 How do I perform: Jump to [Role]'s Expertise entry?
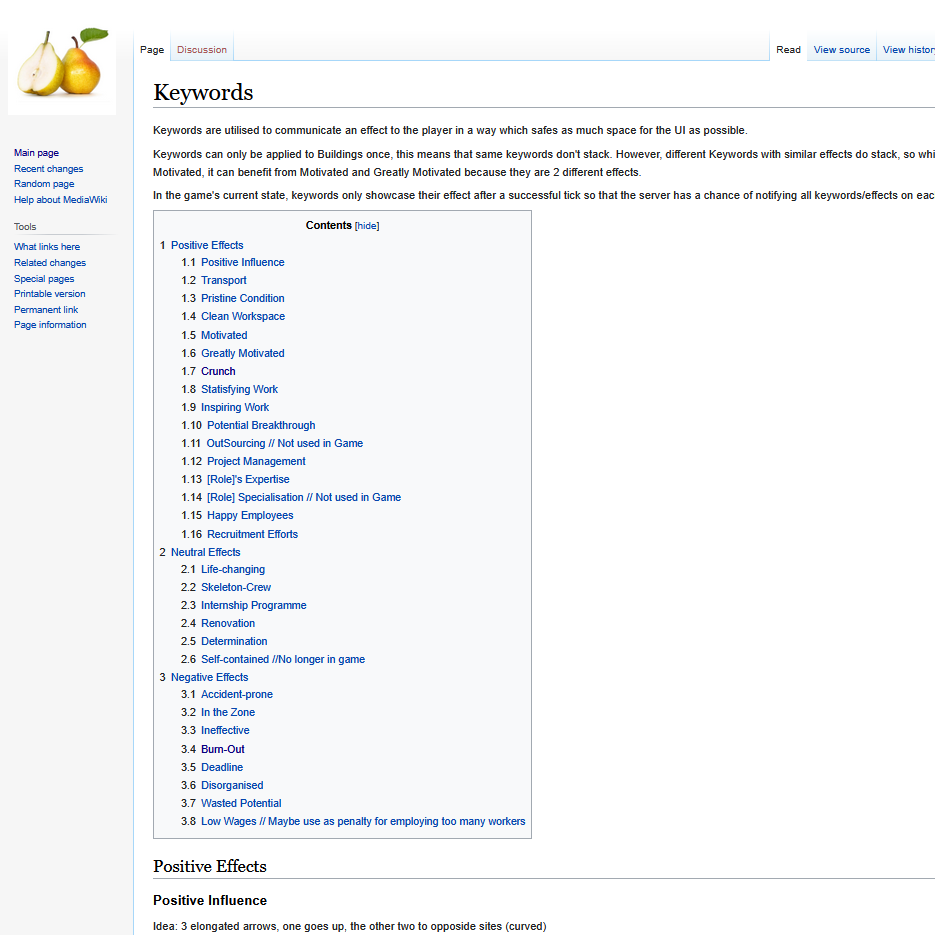248,479
